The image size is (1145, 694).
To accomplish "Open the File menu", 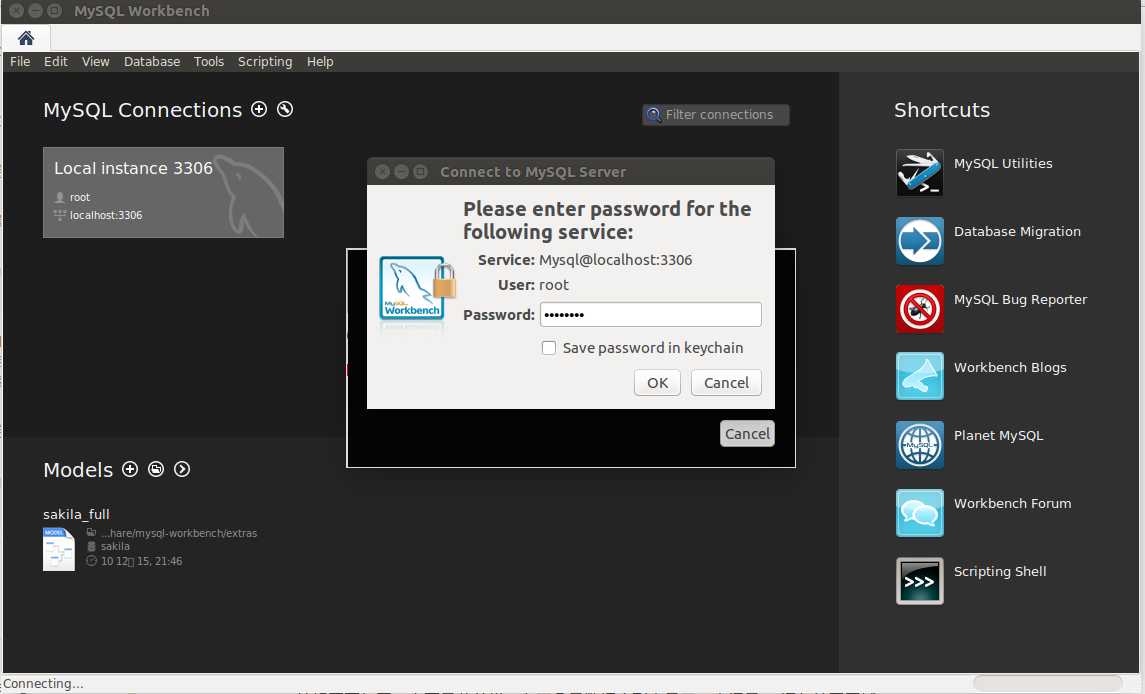I will (x=20, y=61).
